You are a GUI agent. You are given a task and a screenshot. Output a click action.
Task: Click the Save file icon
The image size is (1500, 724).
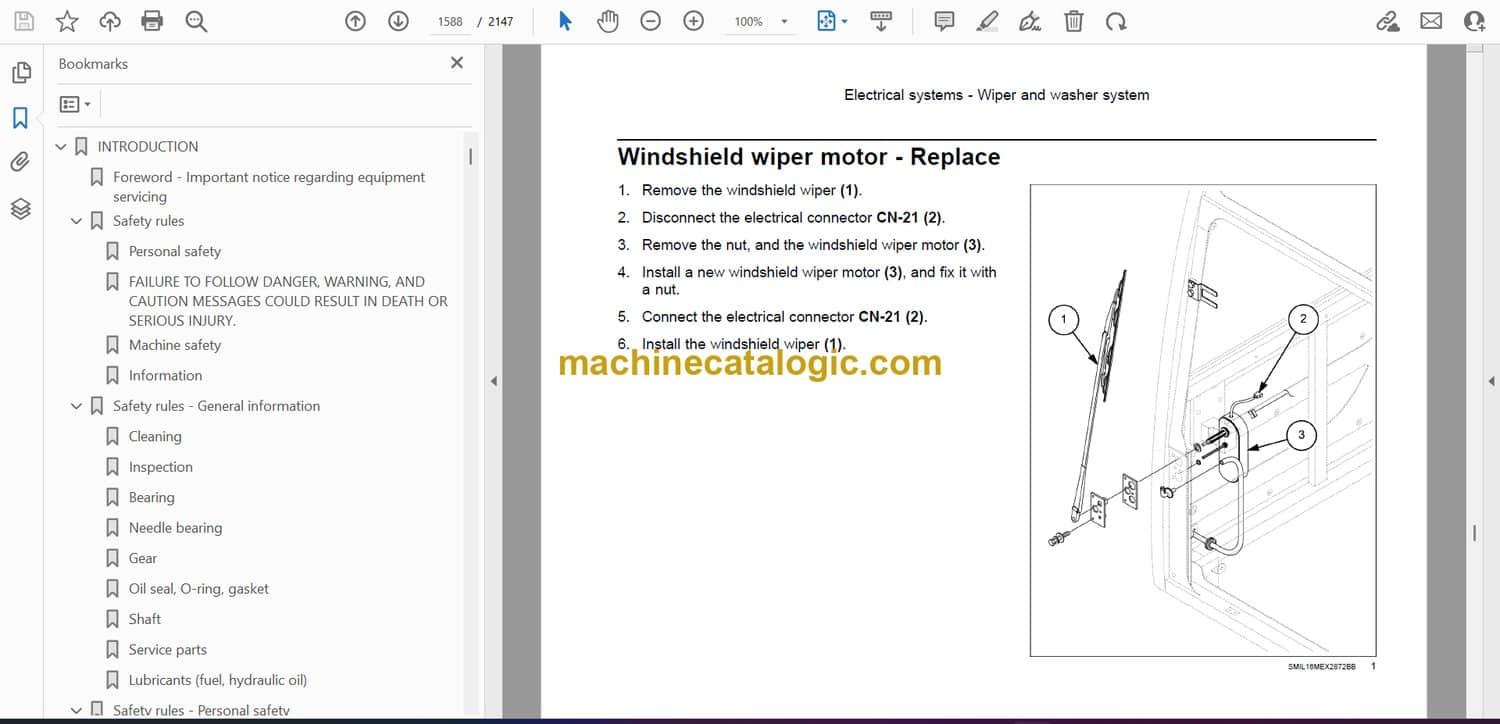24,21
